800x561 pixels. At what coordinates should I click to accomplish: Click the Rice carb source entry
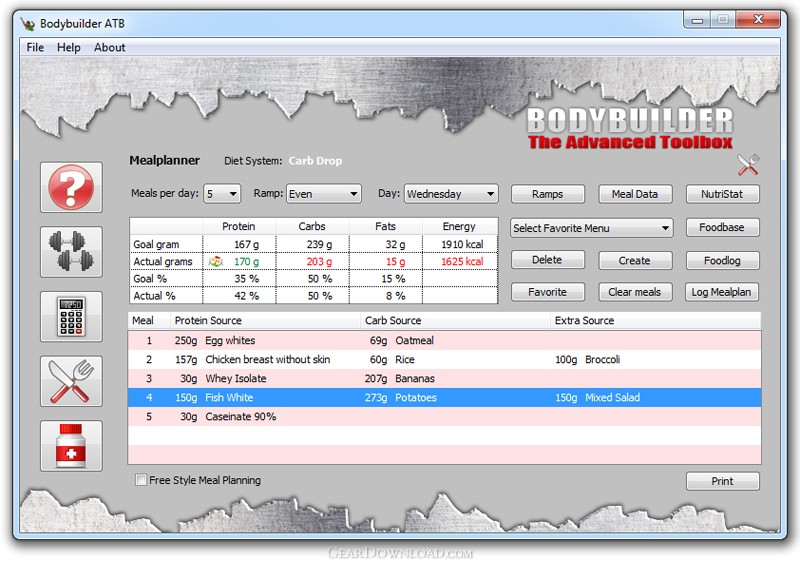[x=405, y=360]
